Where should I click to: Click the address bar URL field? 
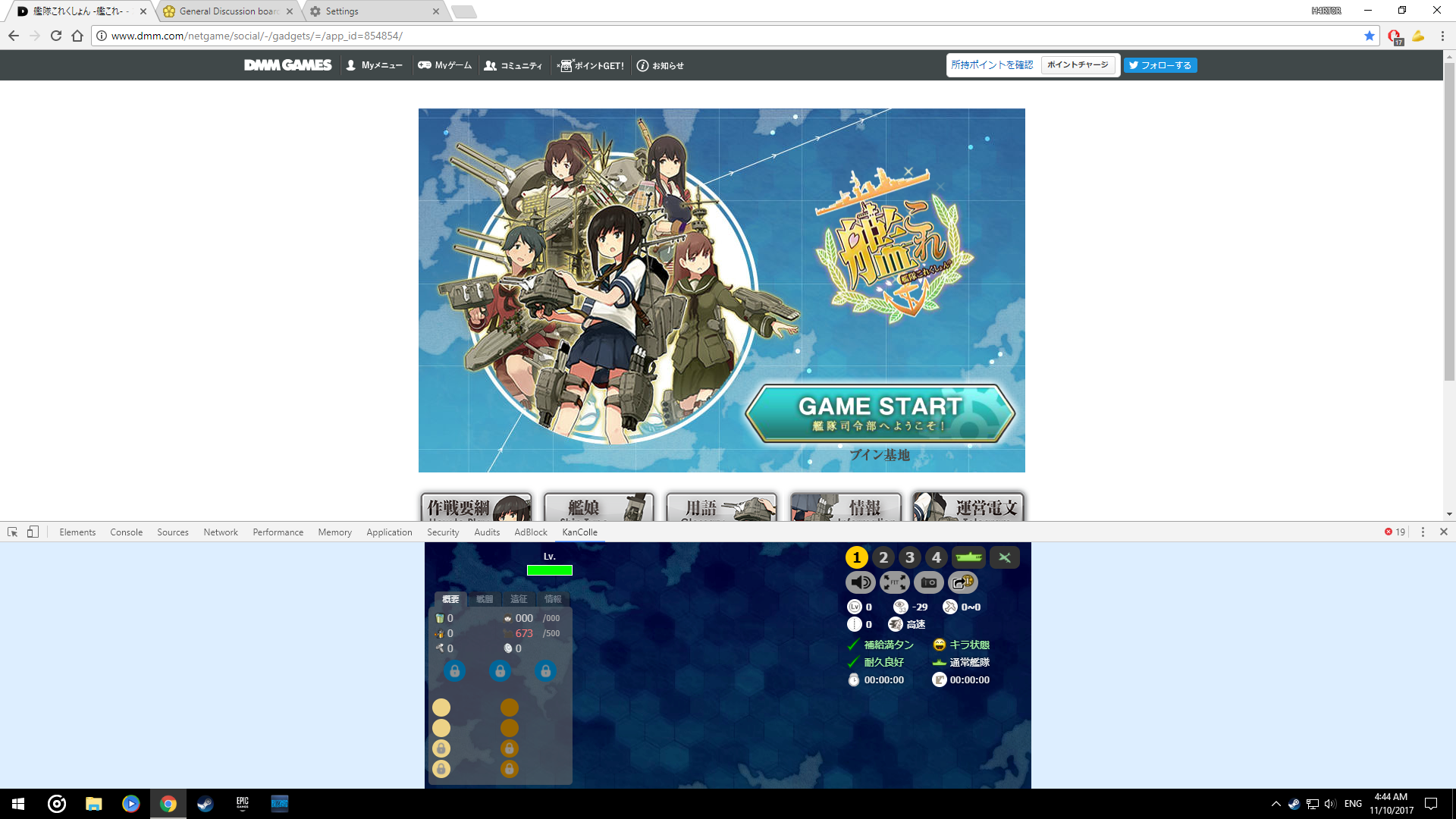coord(728,36)
